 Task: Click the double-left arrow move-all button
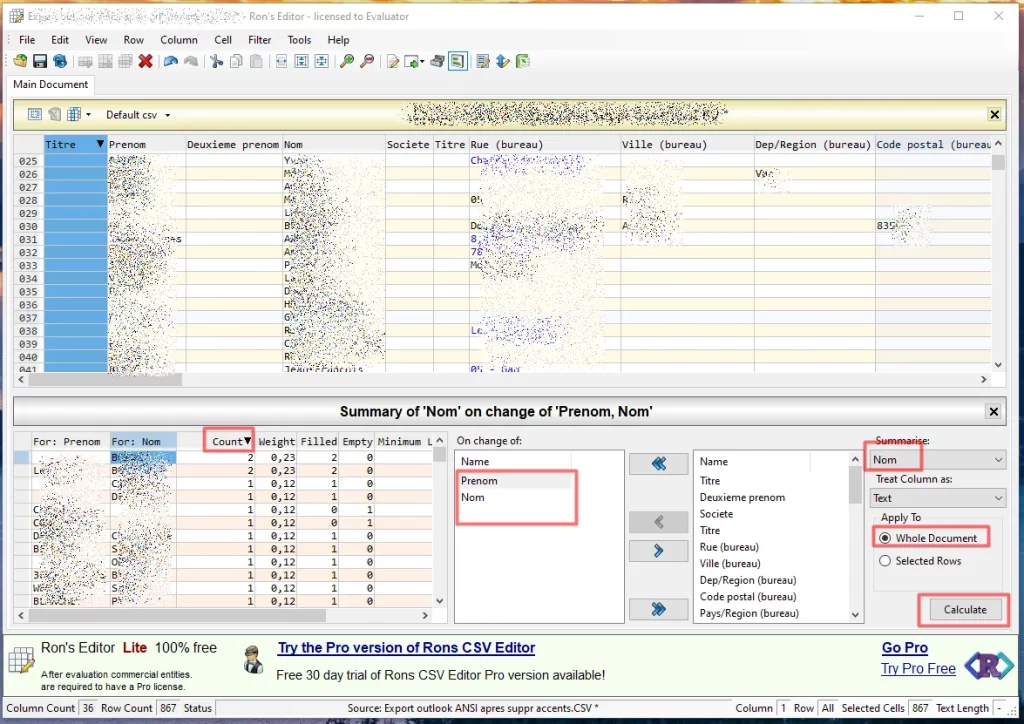pos(658,464)
